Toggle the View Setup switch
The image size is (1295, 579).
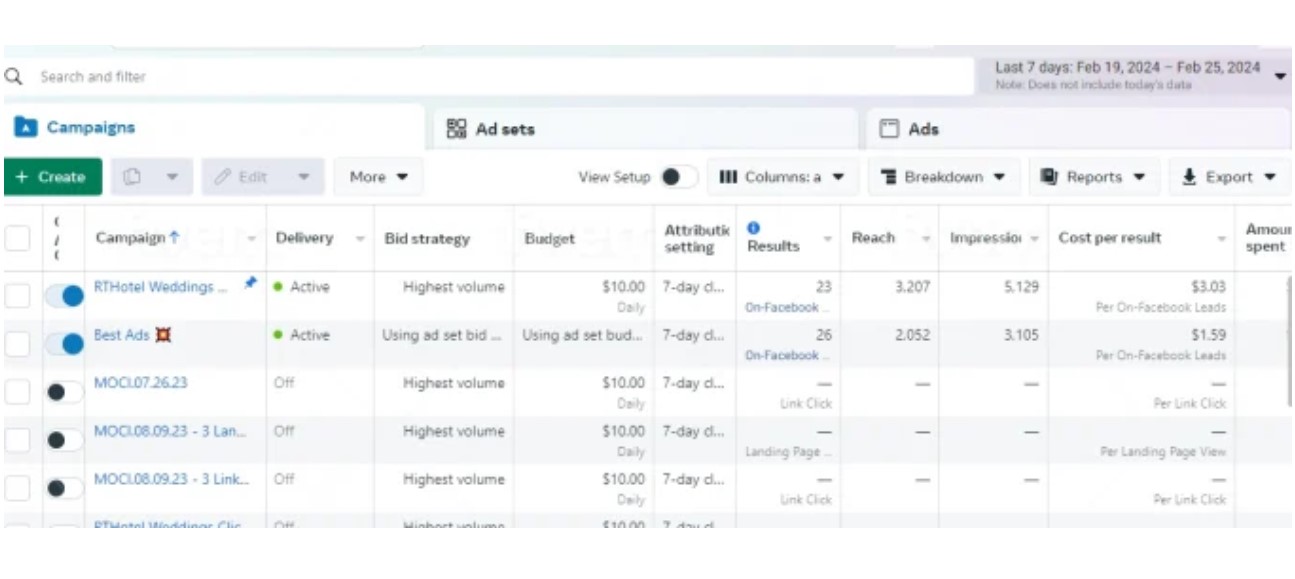tap(678, 177)
